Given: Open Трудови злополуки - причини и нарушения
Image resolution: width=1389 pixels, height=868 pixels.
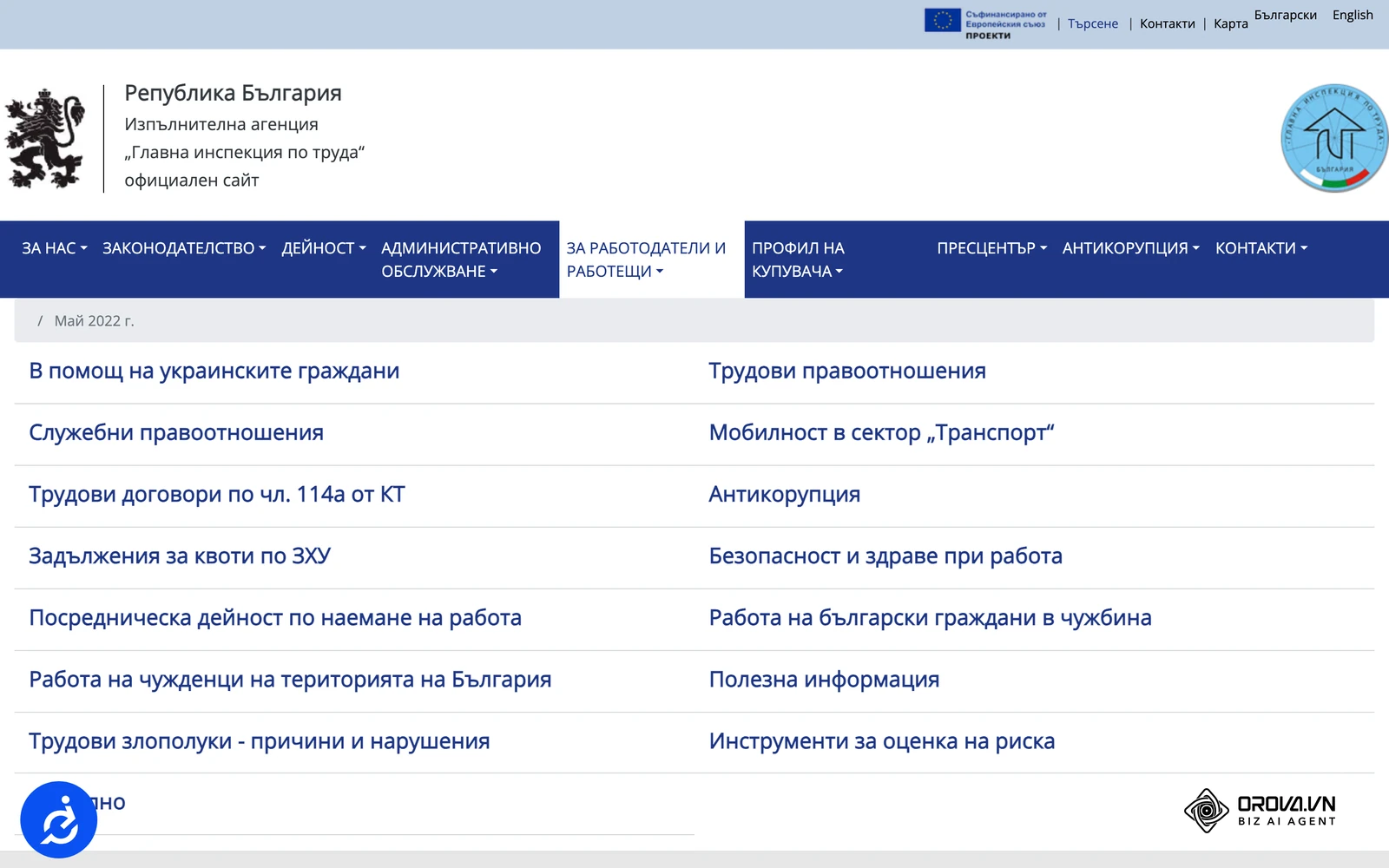Looking at the screenshot, I should 260,741.
